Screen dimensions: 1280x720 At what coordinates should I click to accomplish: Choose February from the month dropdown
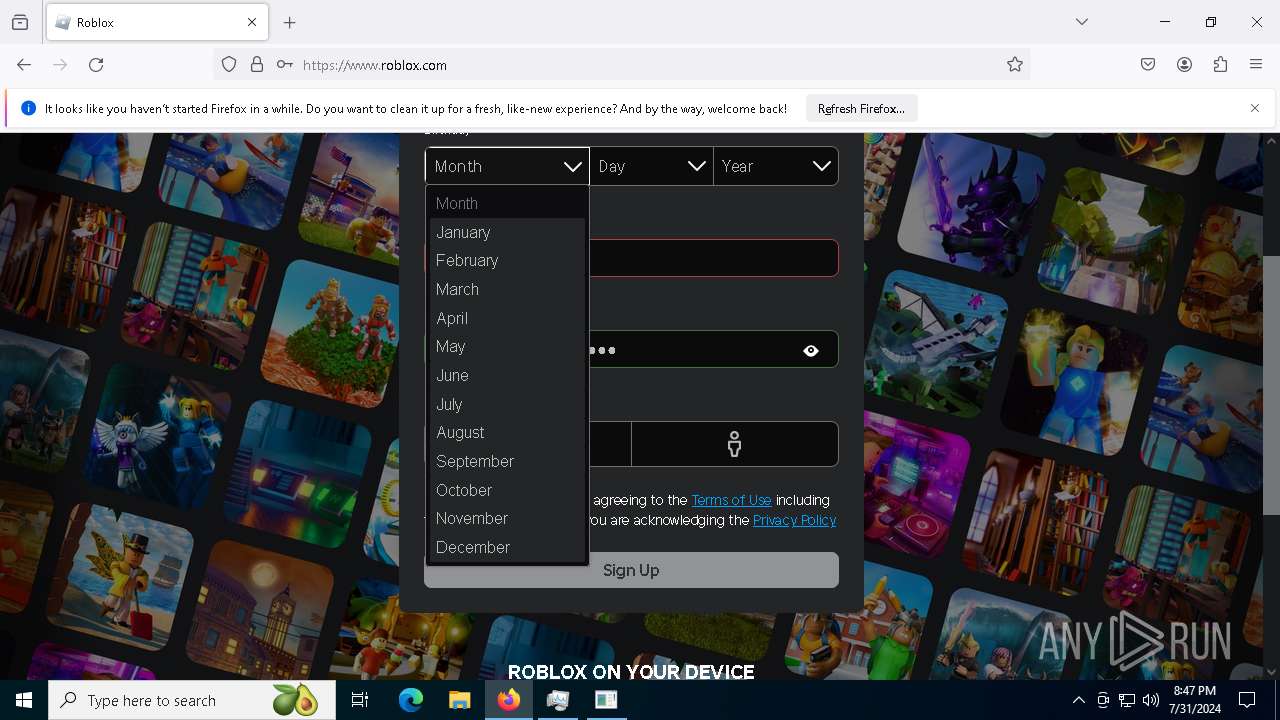coord(506,260)
